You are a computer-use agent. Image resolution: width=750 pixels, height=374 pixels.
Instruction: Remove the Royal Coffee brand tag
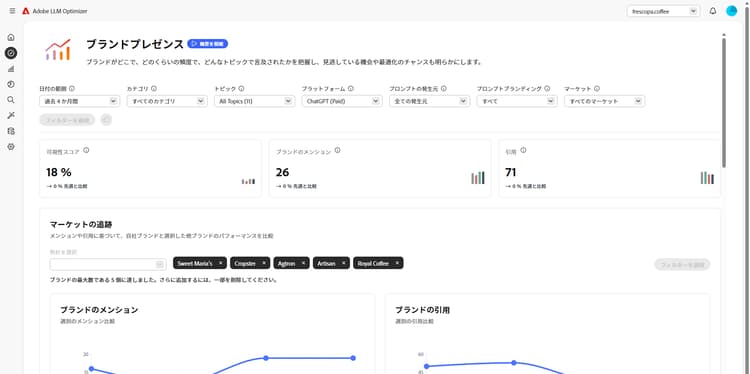(x=397, y=263)
